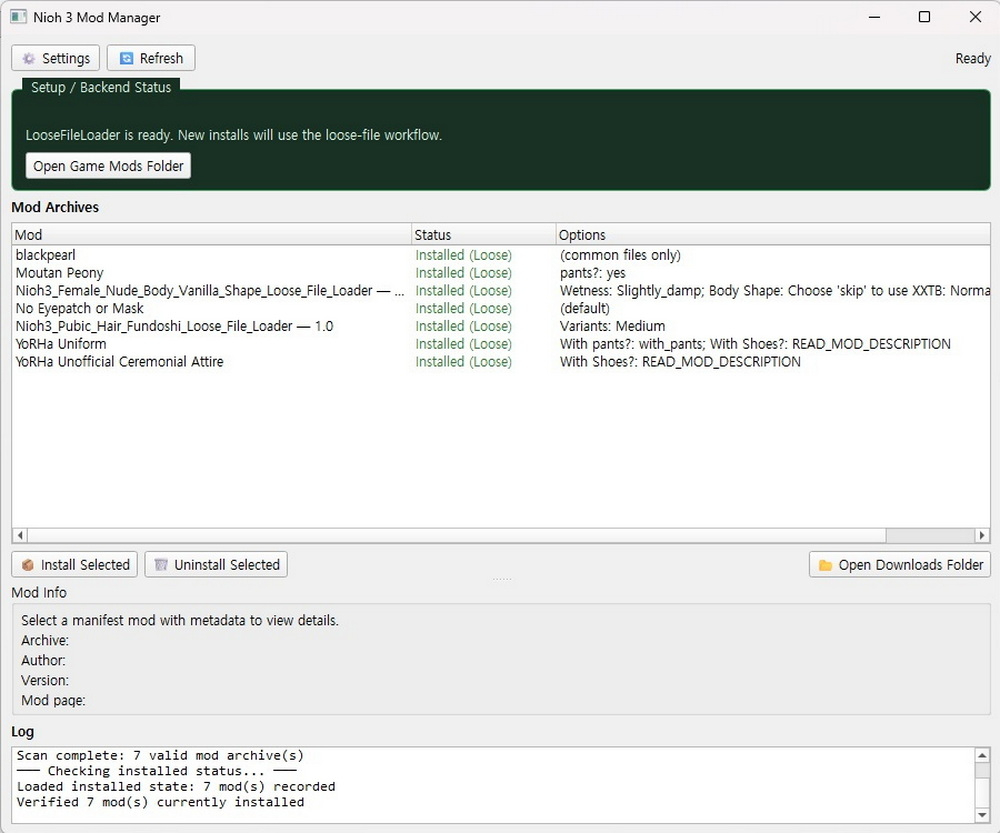1000x833 pixels.
Task: Click the Log panel scroll up arrow
Action: click(x=982, y=755)
